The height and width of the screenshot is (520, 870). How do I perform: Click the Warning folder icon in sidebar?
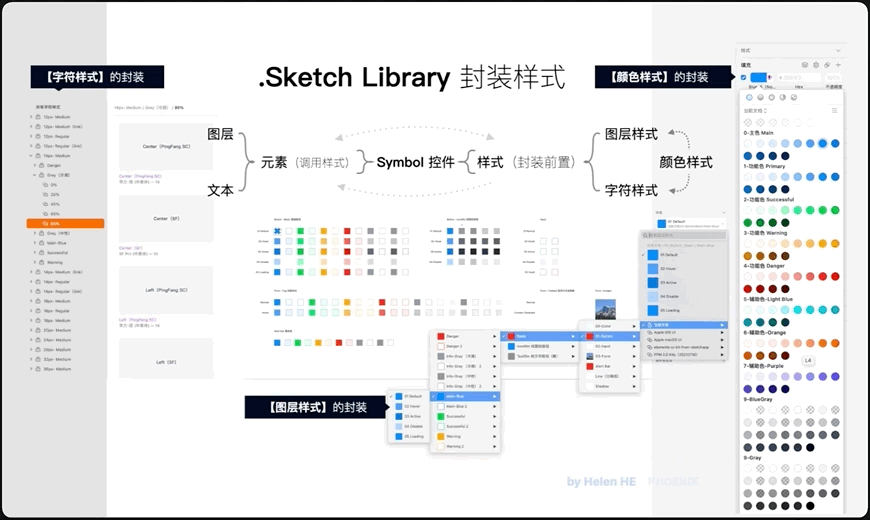(42, 262)
